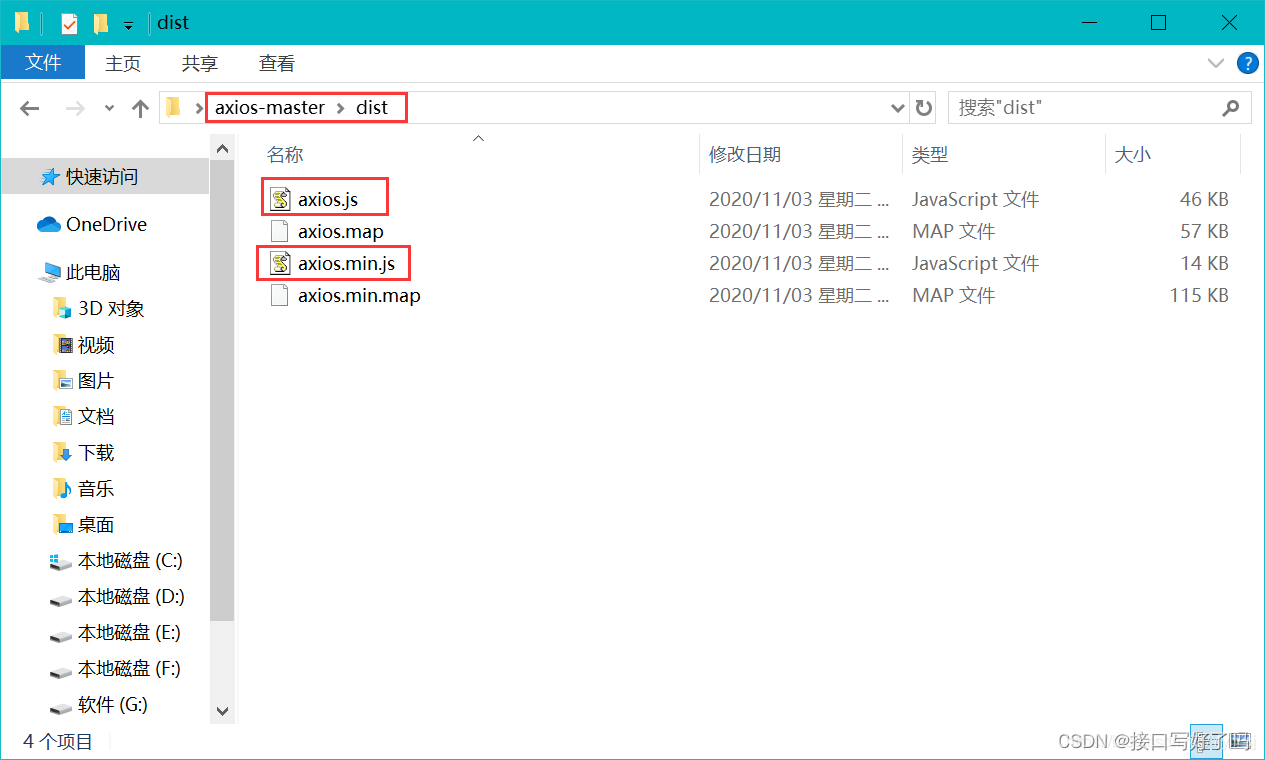Select the axios.js file
The width and height of the screenshot is (1265, 760).
click(x=328, y=199)
